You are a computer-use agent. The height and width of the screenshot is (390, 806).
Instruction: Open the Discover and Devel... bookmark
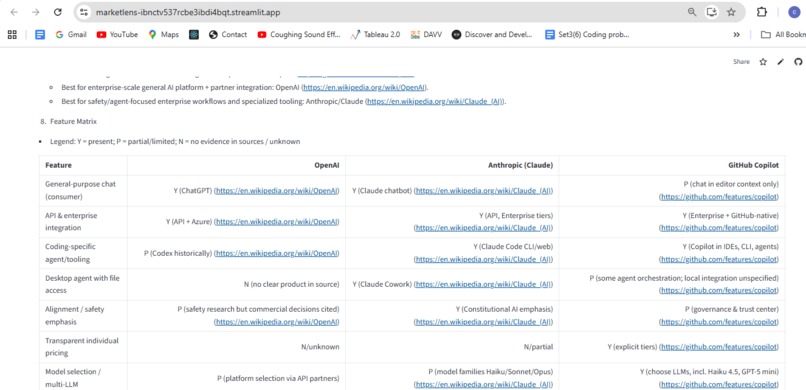click(492, 34)
